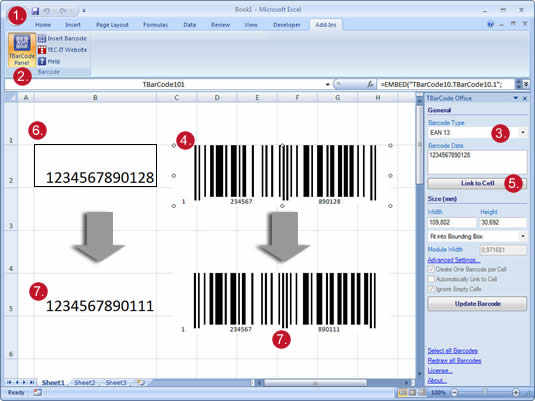Click the Barcode Data text field

pyautogui.click(x=477, y=162)
